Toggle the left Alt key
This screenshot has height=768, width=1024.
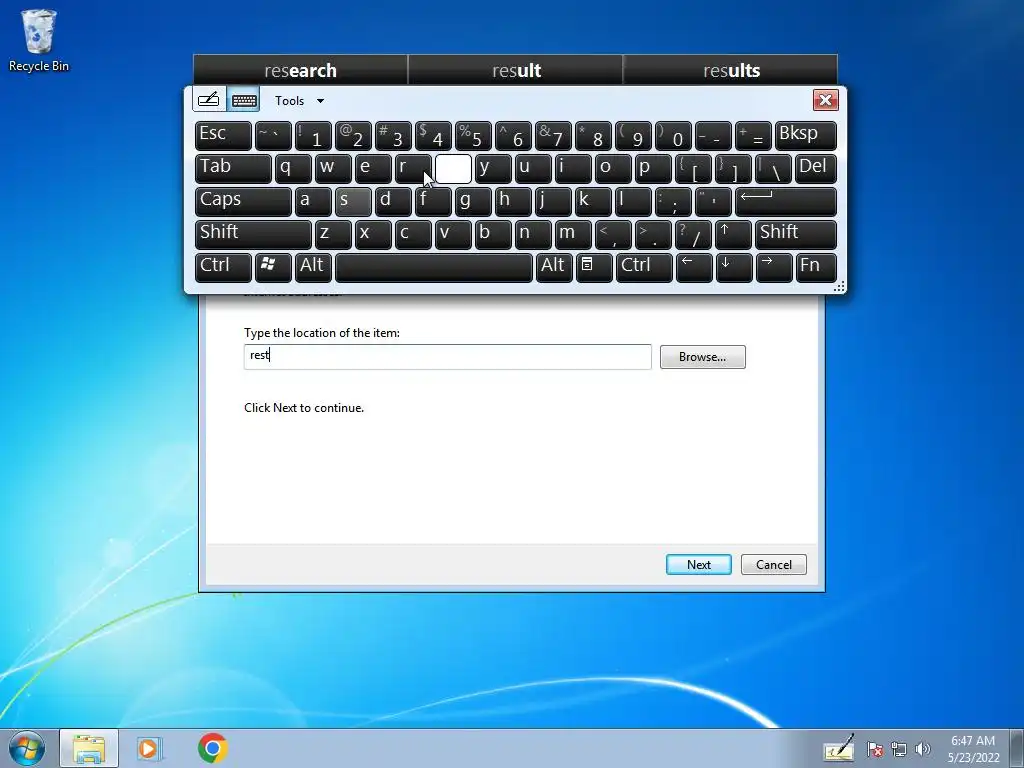[x=313, y=267]
